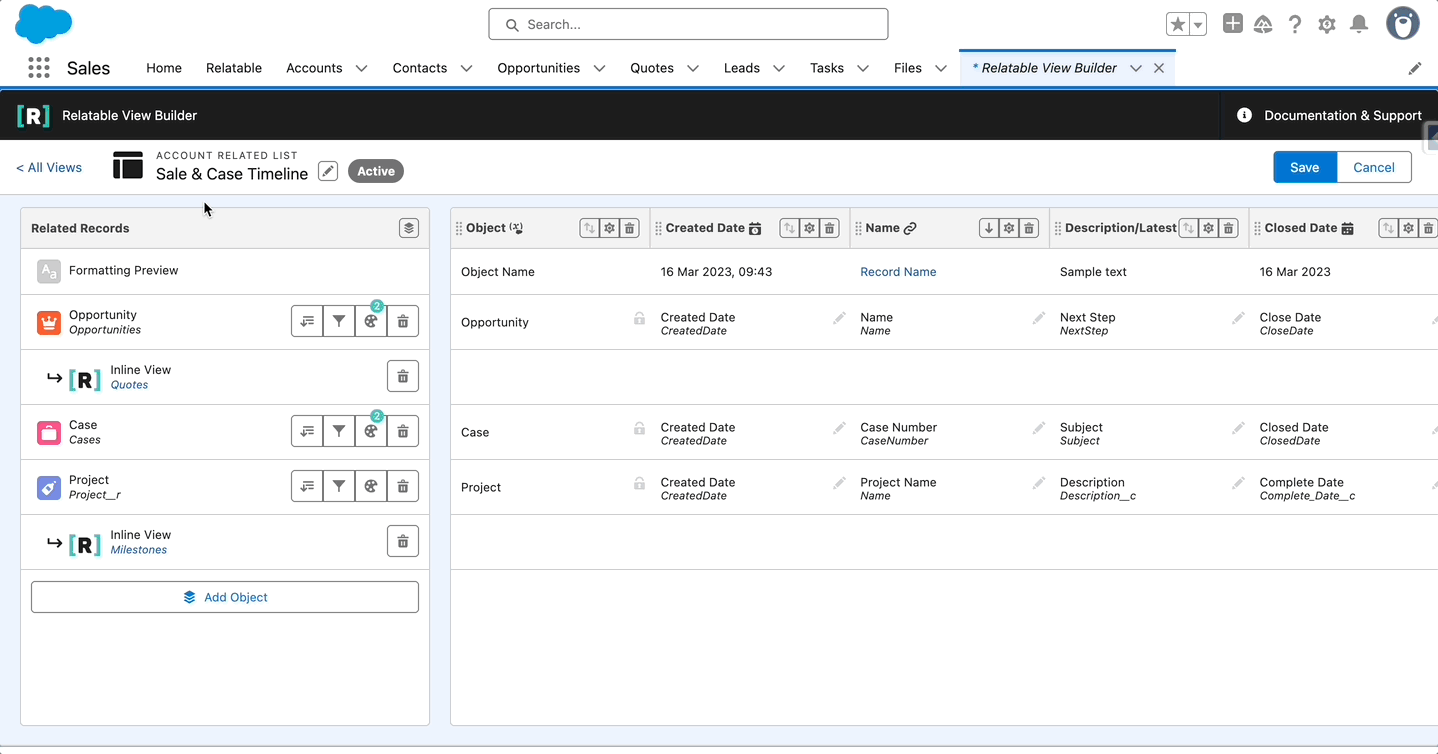The width and height of the screenshot is (1438, 754).
Task: Toggle sort arrows on Created Date column
Action: (789, 228)
